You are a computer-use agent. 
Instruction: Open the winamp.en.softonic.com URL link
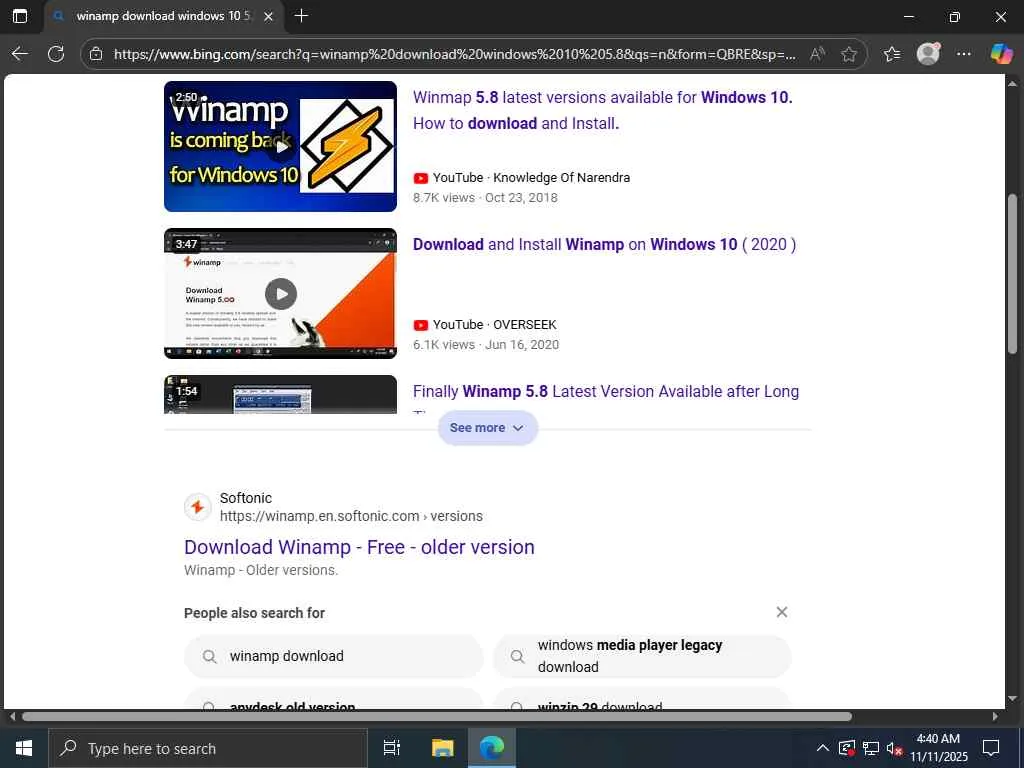[351, 516]
